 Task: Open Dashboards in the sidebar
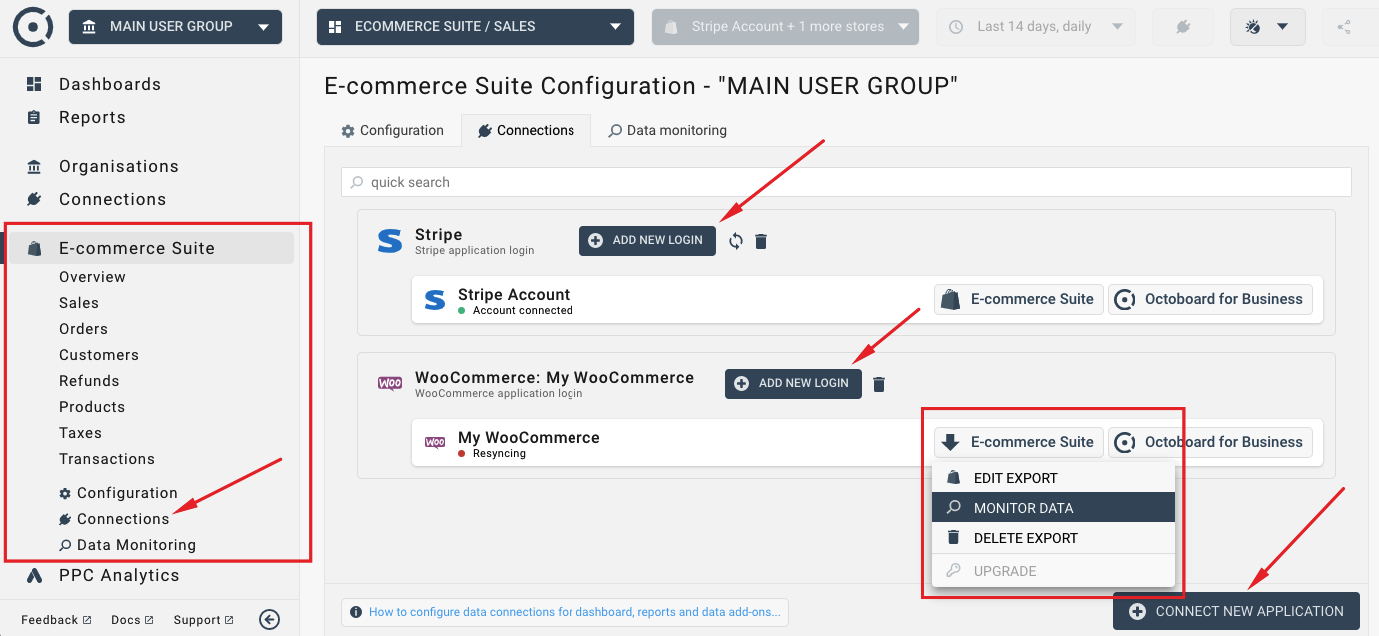tap(110, 84)
